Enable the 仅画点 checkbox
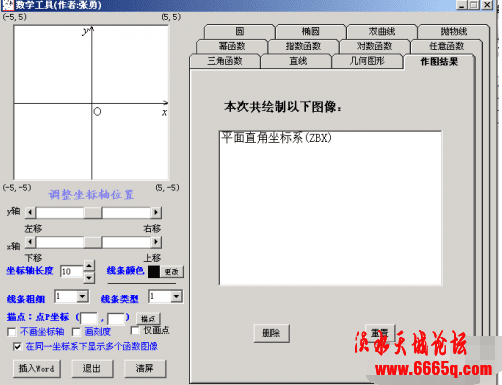This screenshot has width=502, height=385. point(135,330)
